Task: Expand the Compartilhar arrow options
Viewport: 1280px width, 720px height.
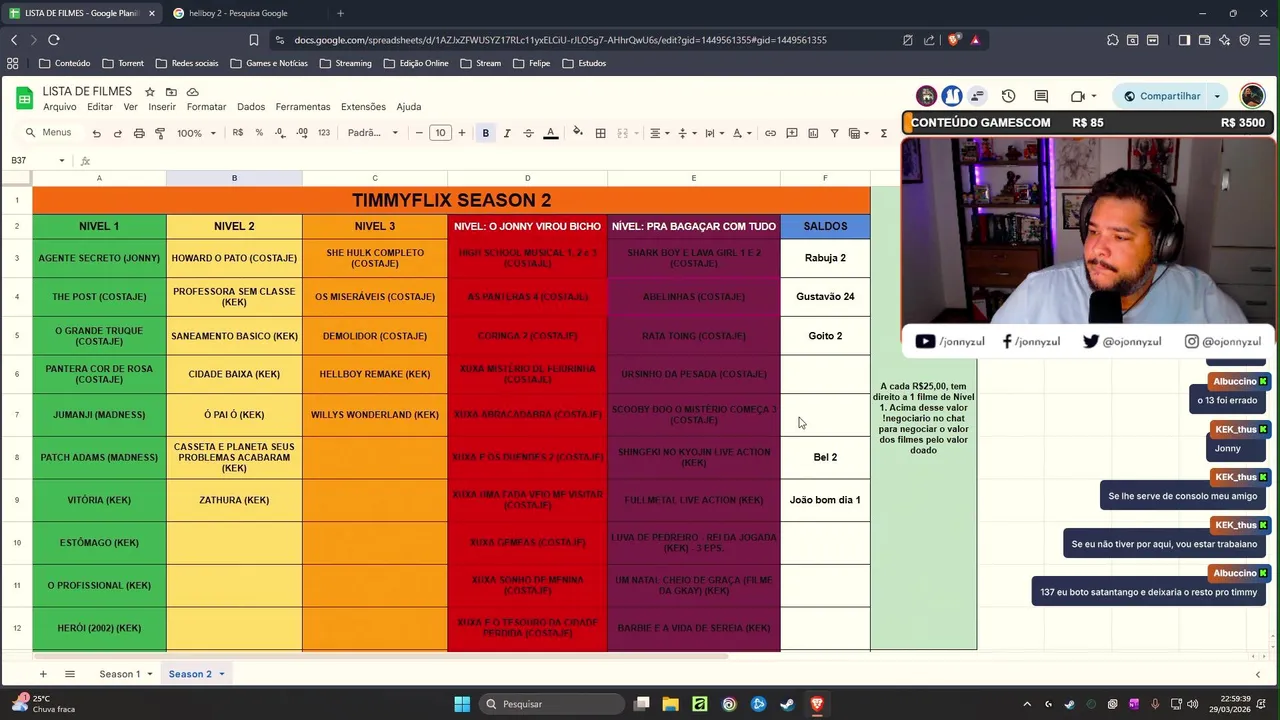Action: [x=1217, y=96]
